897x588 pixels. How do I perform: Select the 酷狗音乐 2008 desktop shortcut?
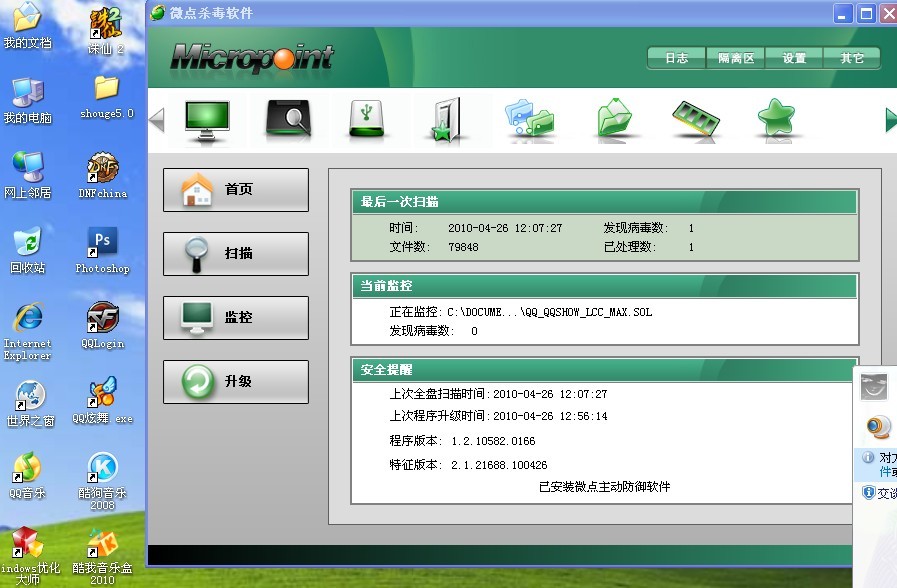(103, 481)
